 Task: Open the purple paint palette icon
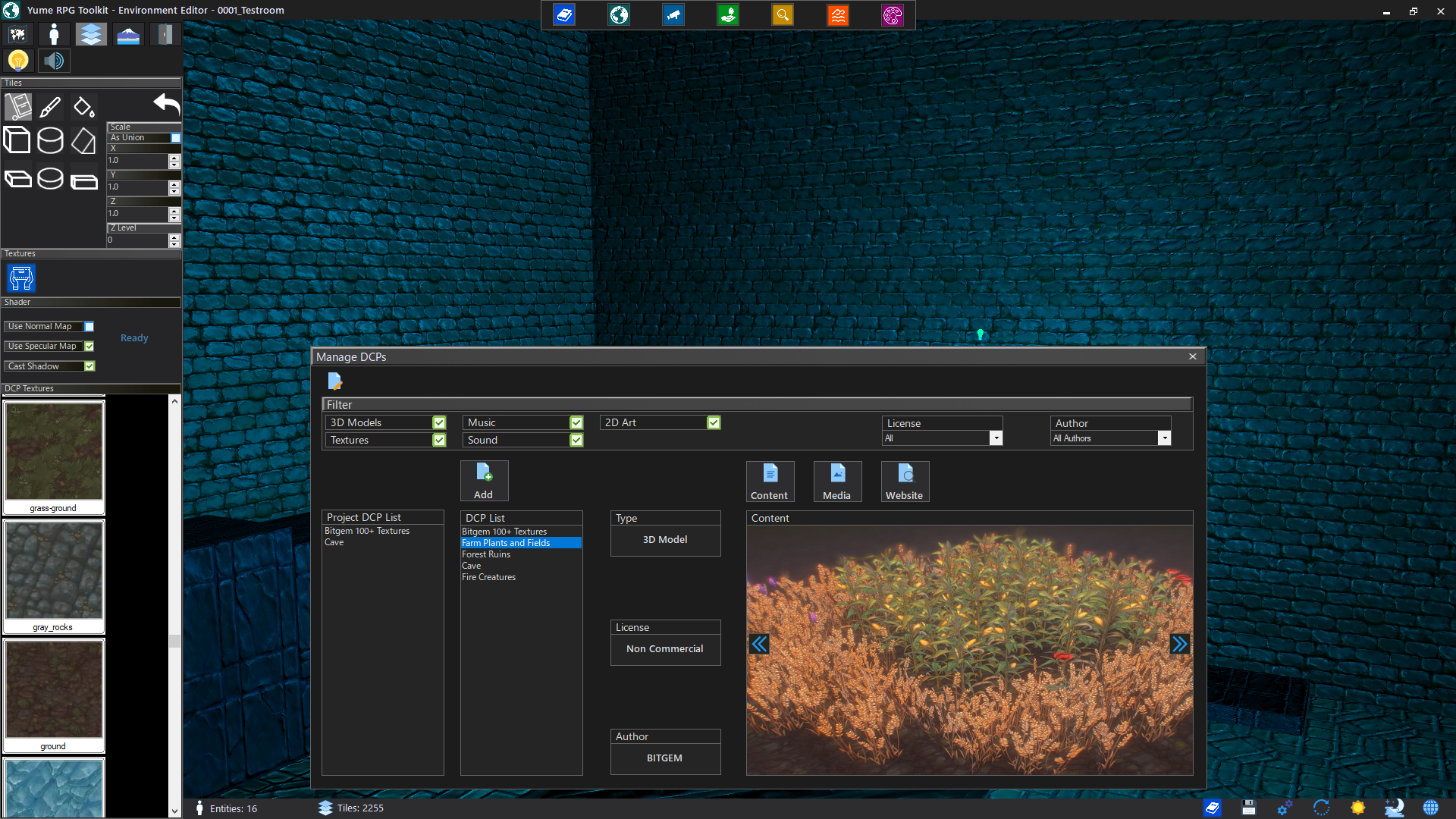pyautogui.click(x=893, y=14)
